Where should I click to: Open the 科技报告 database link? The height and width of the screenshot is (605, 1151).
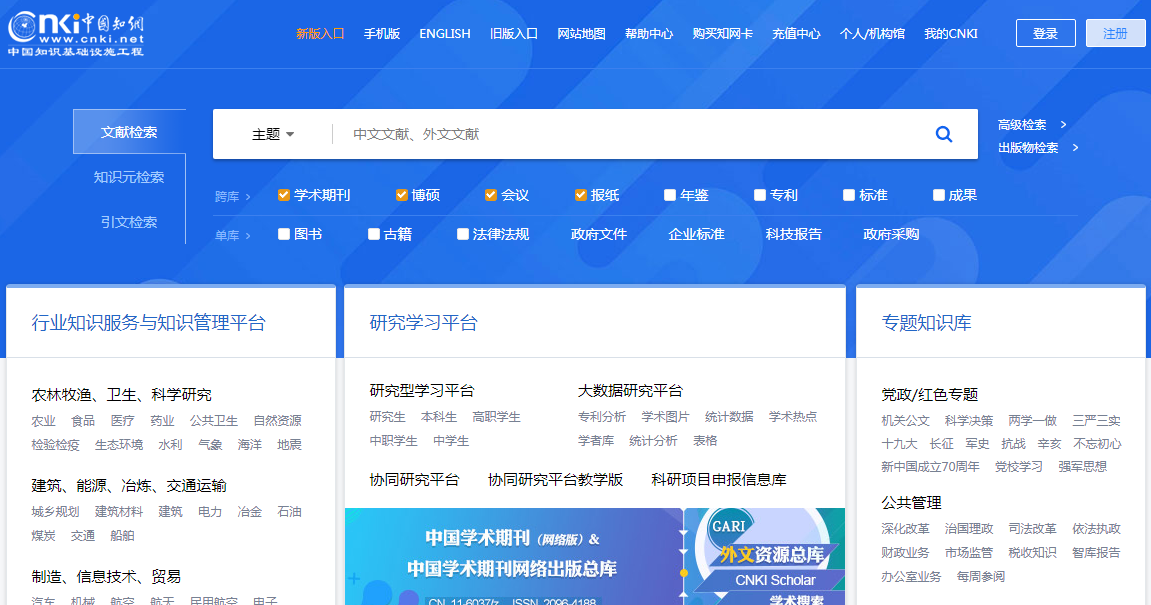(794, 234)
